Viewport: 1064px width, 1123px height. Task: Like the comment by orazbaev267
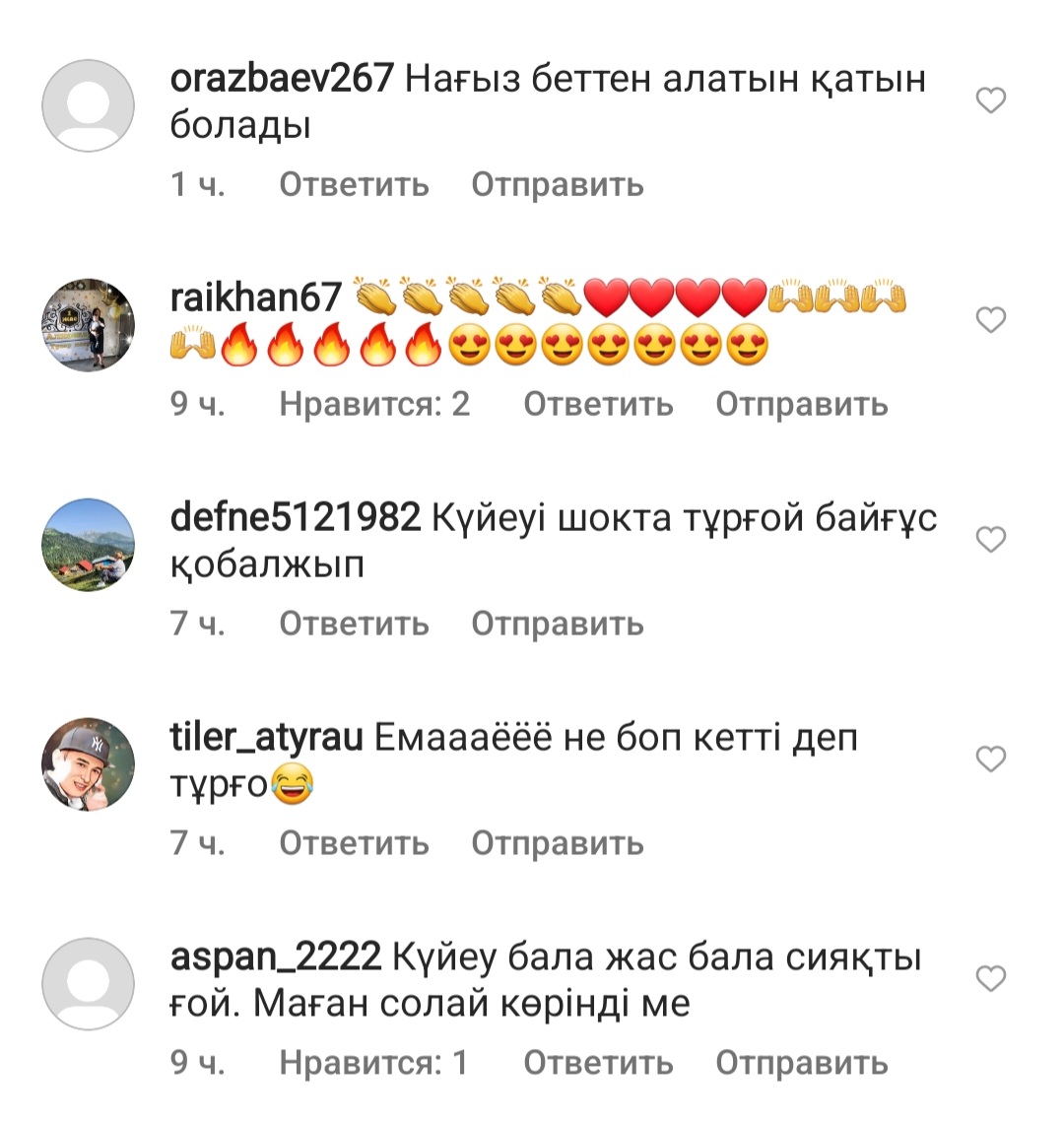point(991,100)
